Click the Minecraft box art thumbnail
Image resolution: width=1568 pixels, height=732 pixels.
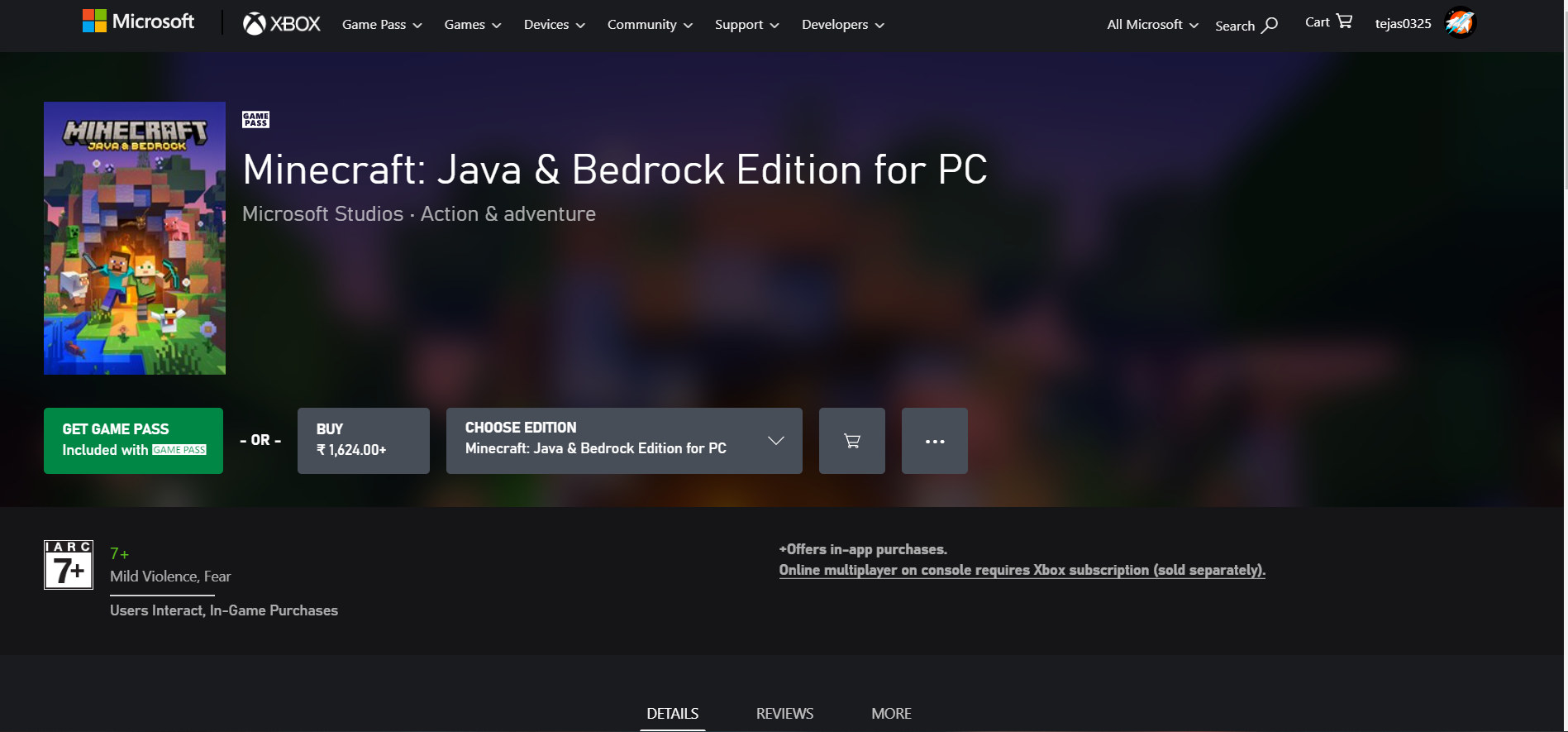[135, 238]
